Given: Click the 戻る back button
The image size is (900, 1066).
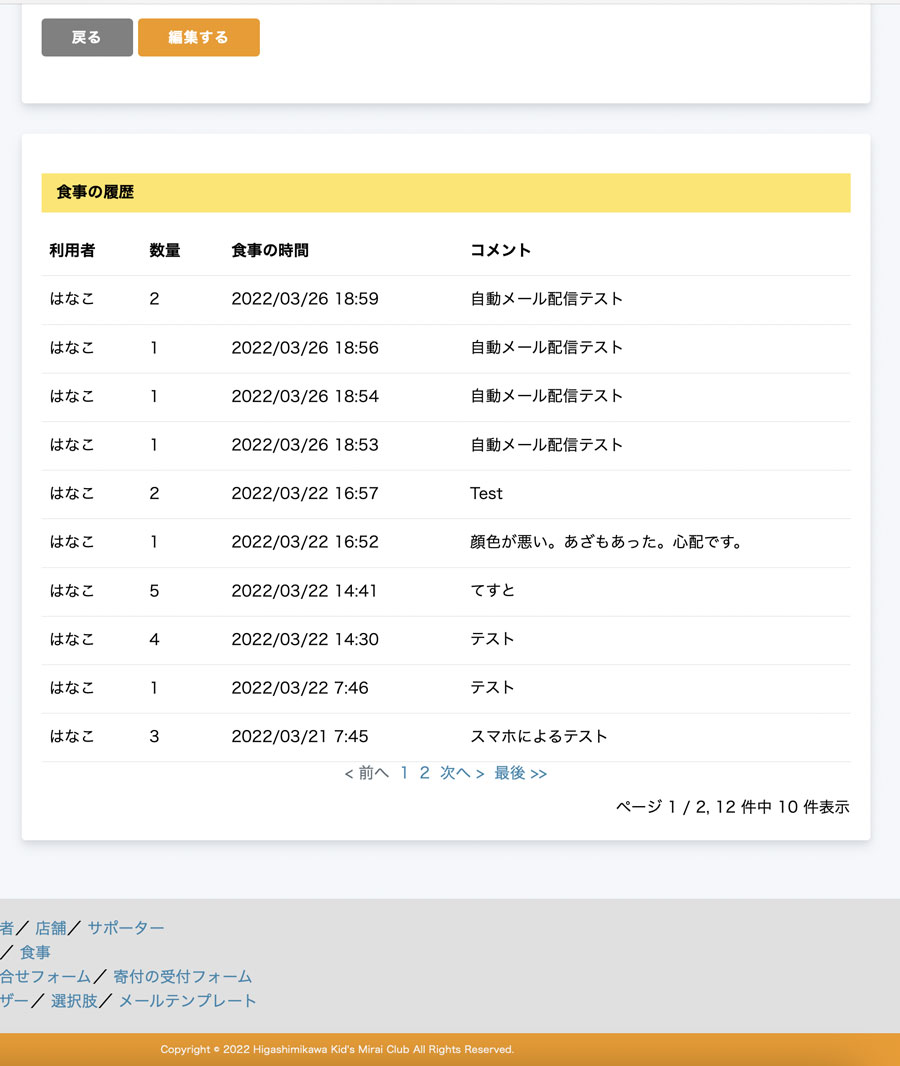Looking at the screenshot, I should click(x=87, y=38).
